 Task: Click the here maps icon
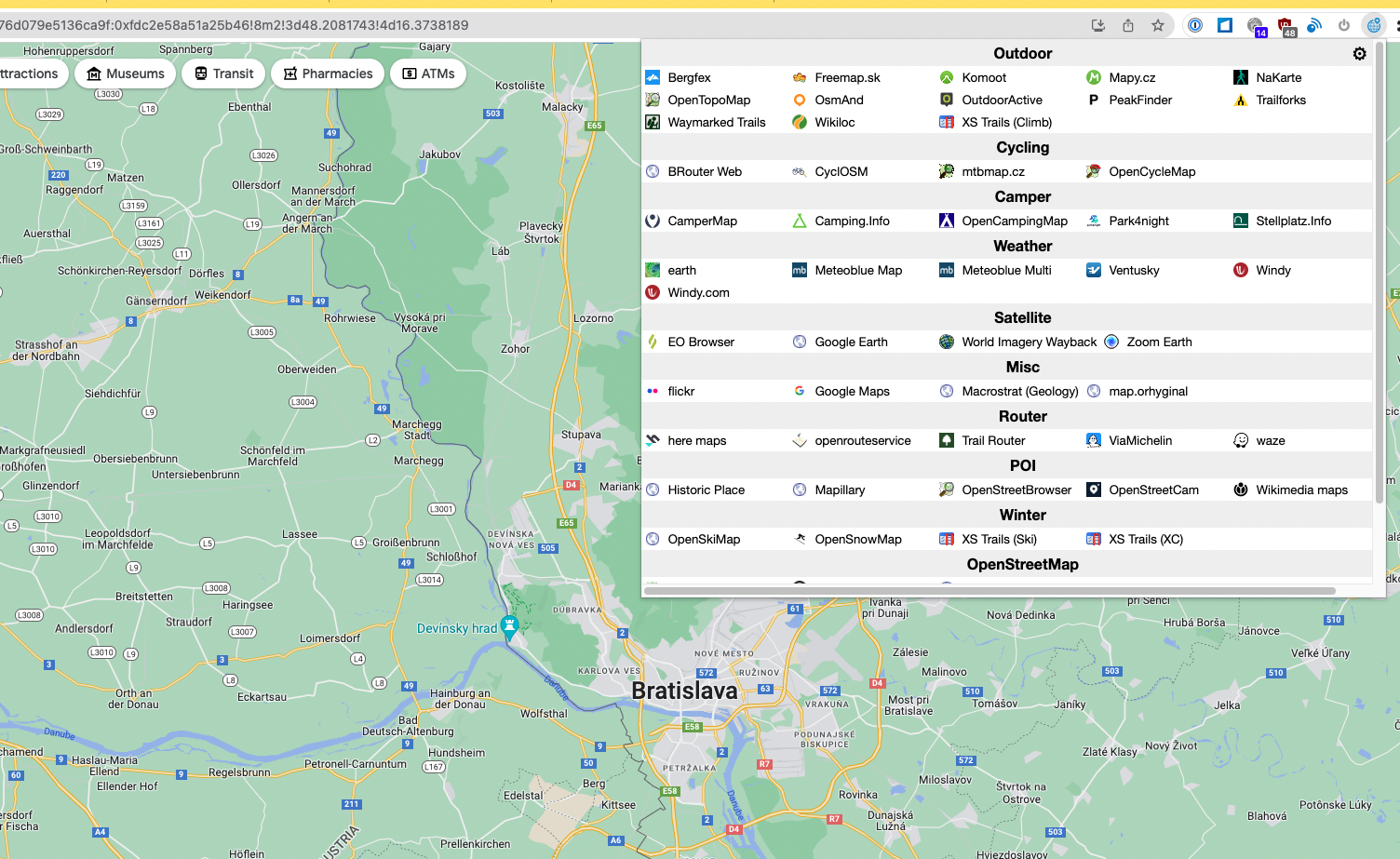tap(653, 440)
